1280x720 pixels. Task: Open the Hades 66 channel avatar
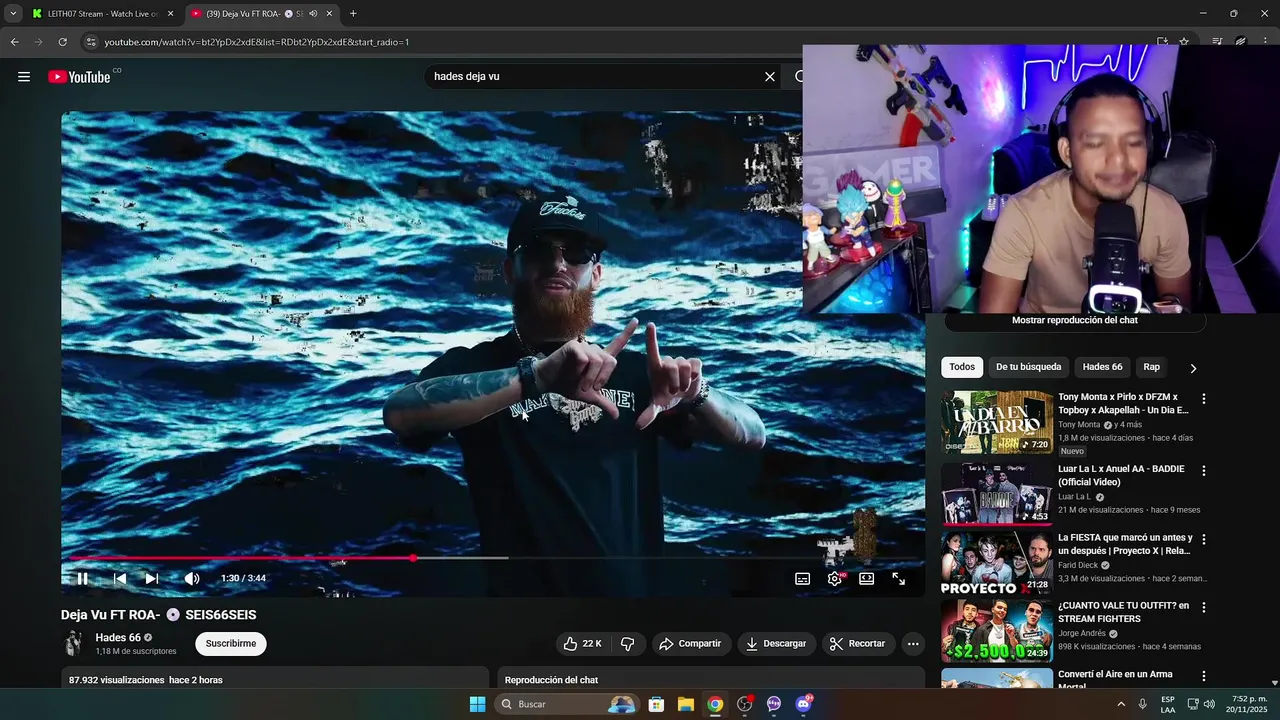tap(73, 643)
